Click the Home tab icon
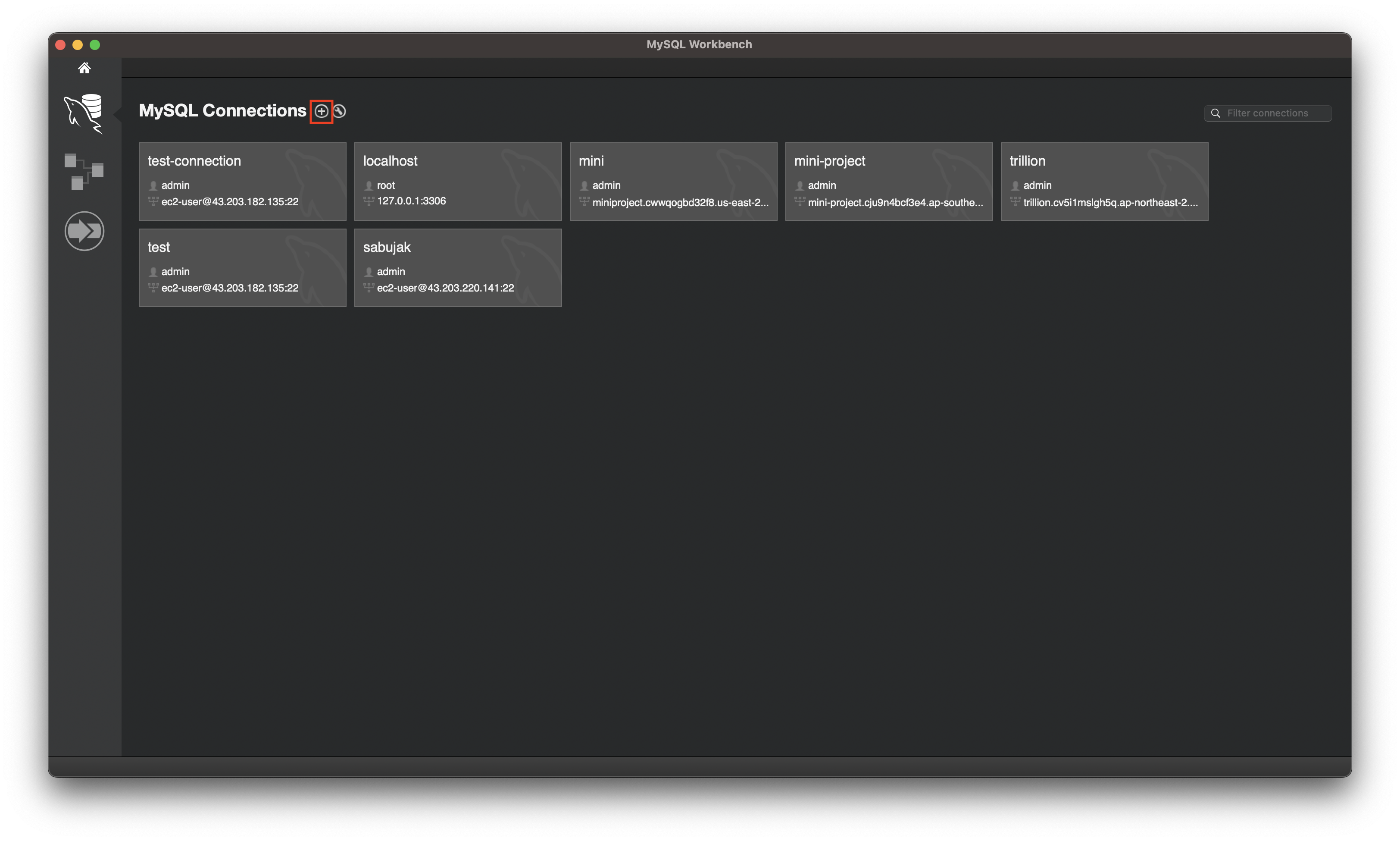Screen dimensions: 1400x841 [84, 69]
